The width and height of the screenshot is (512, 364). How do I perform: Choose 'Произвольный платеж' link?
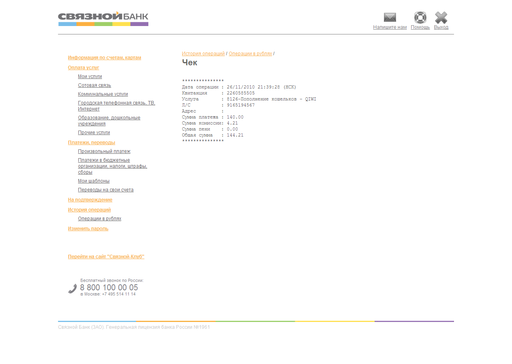(104, 152)
